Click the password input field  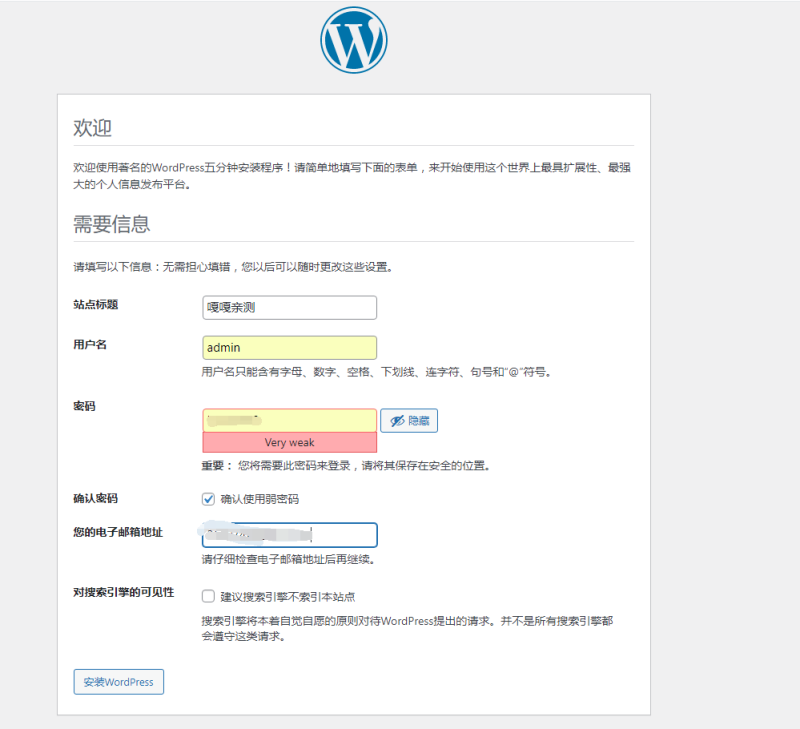[x=289, y=420]
